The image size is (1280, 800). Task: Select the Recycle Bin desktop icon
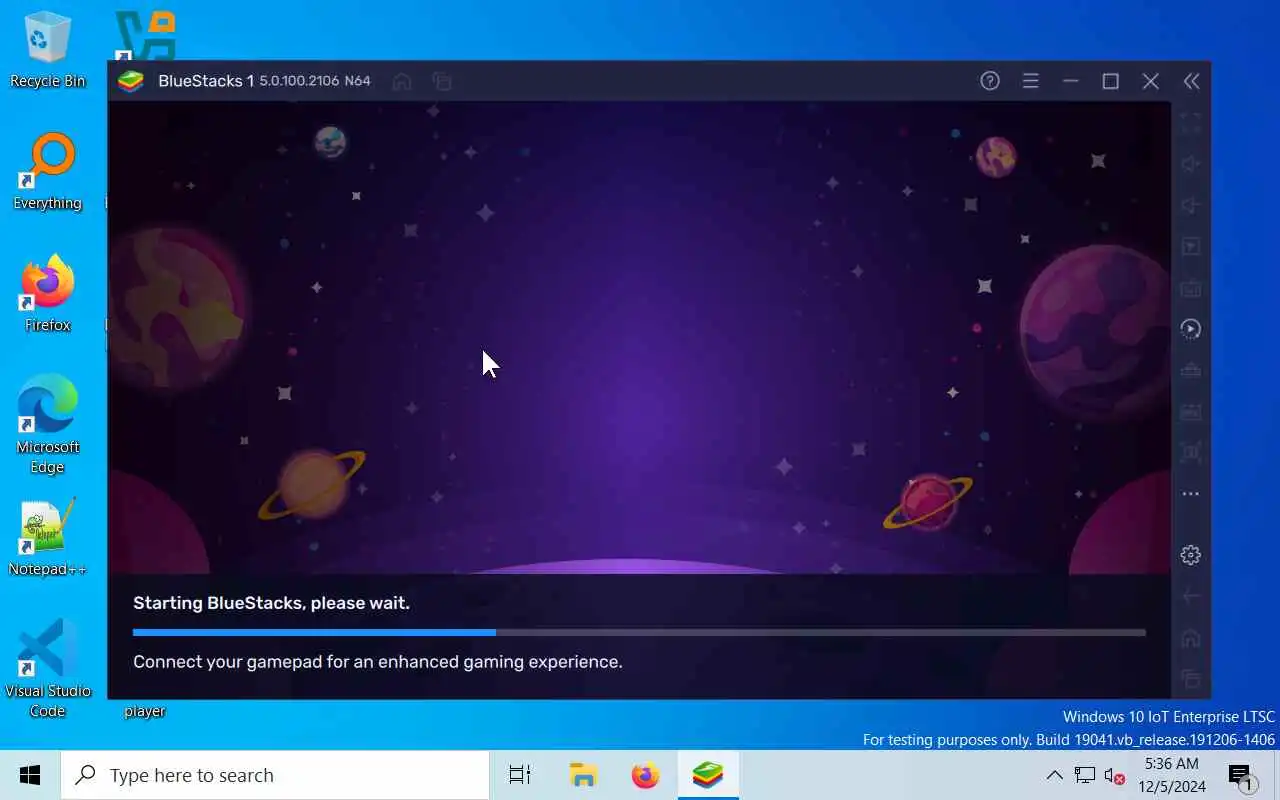click(x=47, y=49)
